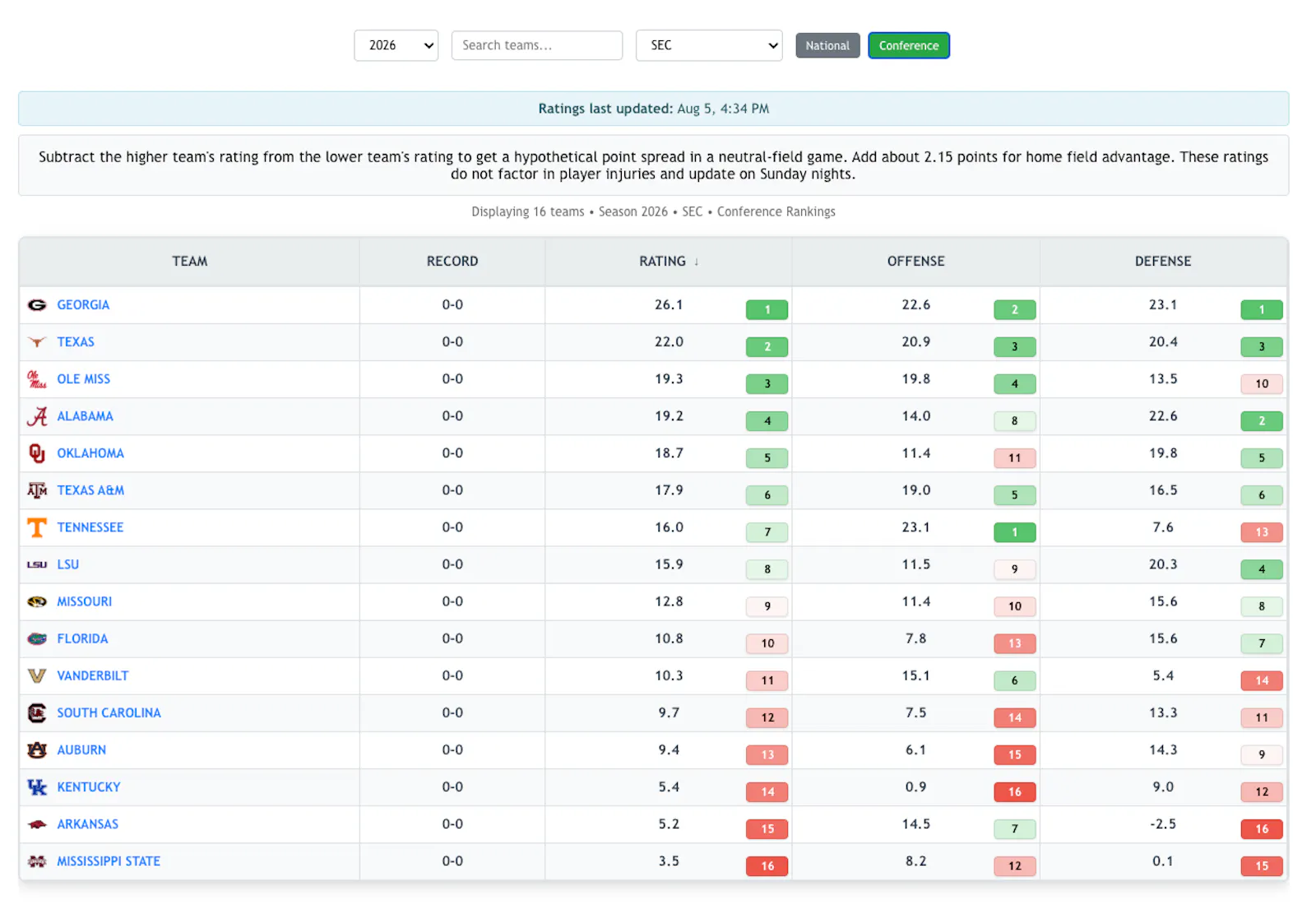Click the Missouri tiger logo
1316x905 pixels.
(x=37, y=601)
